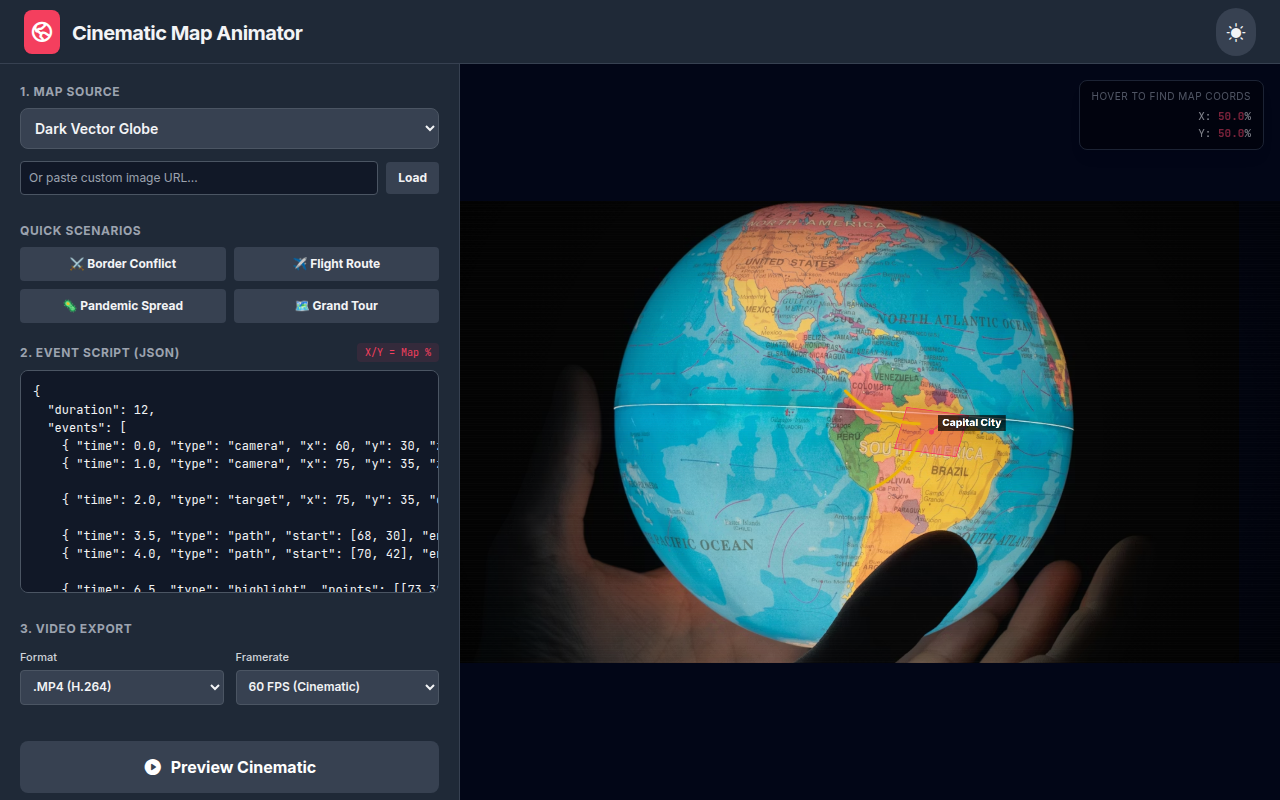This screenshot has height=800, width=1280.
Task: Select the Pandemic Spread quick scenario
Action: pos(122,305)
